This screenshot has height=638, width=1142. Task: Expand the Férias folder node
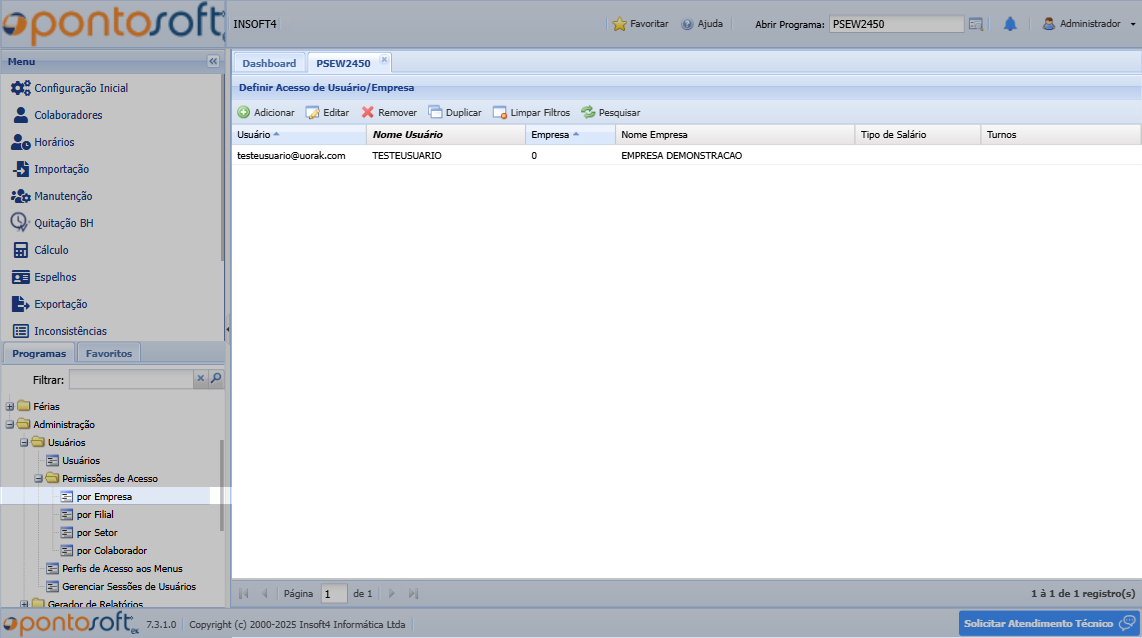10,407
